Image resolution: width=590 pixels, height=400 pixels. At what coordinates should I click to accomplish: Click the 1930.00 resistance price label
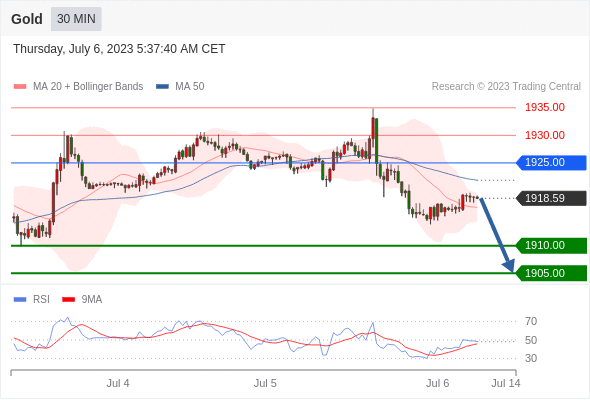click(x=545, y=135)
